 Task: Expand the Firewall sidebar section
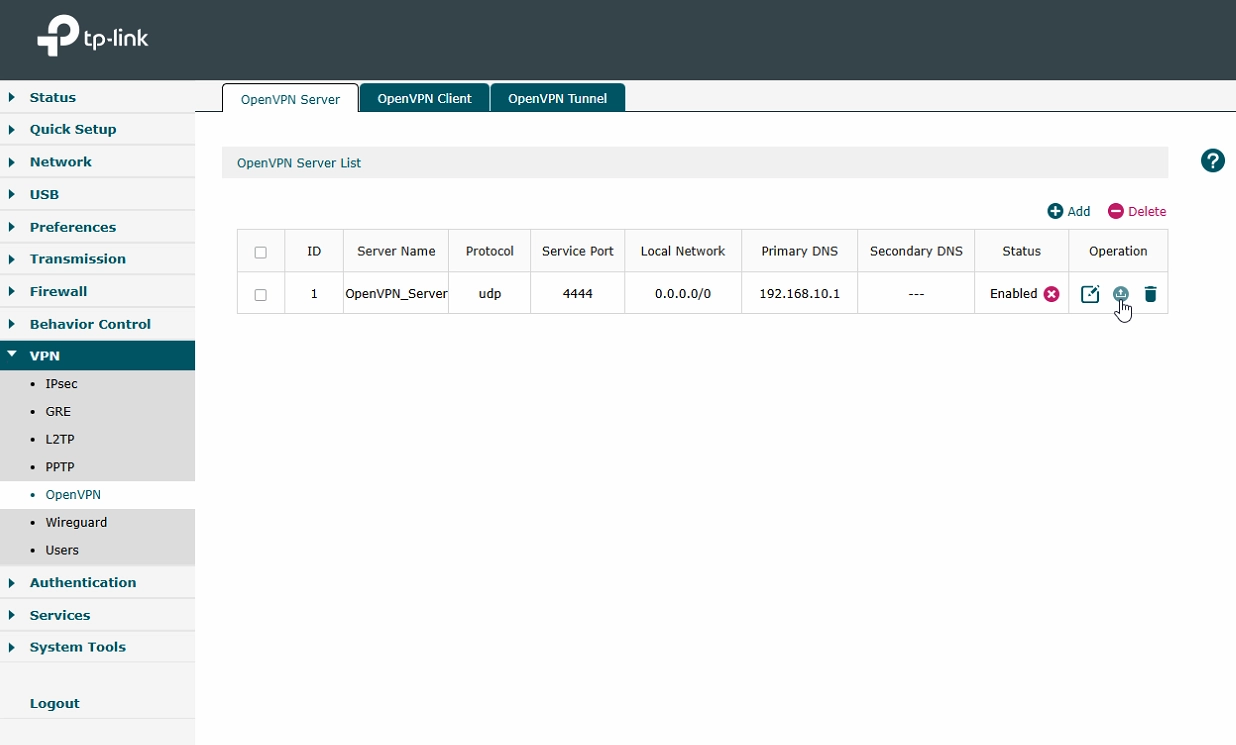(58, 291)
